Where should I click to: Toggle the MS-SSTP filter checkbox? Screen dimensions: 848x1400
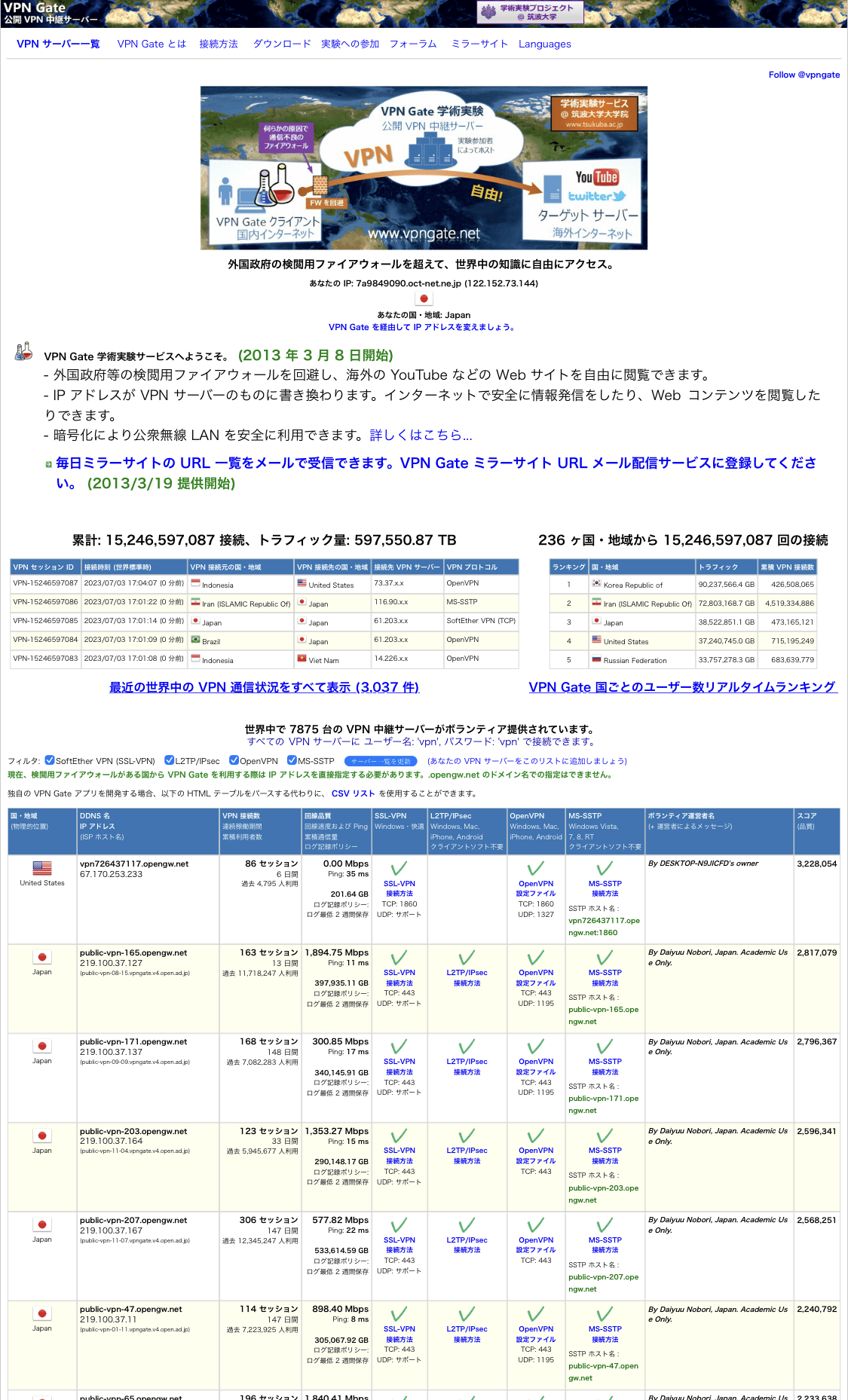pos(292,760)
